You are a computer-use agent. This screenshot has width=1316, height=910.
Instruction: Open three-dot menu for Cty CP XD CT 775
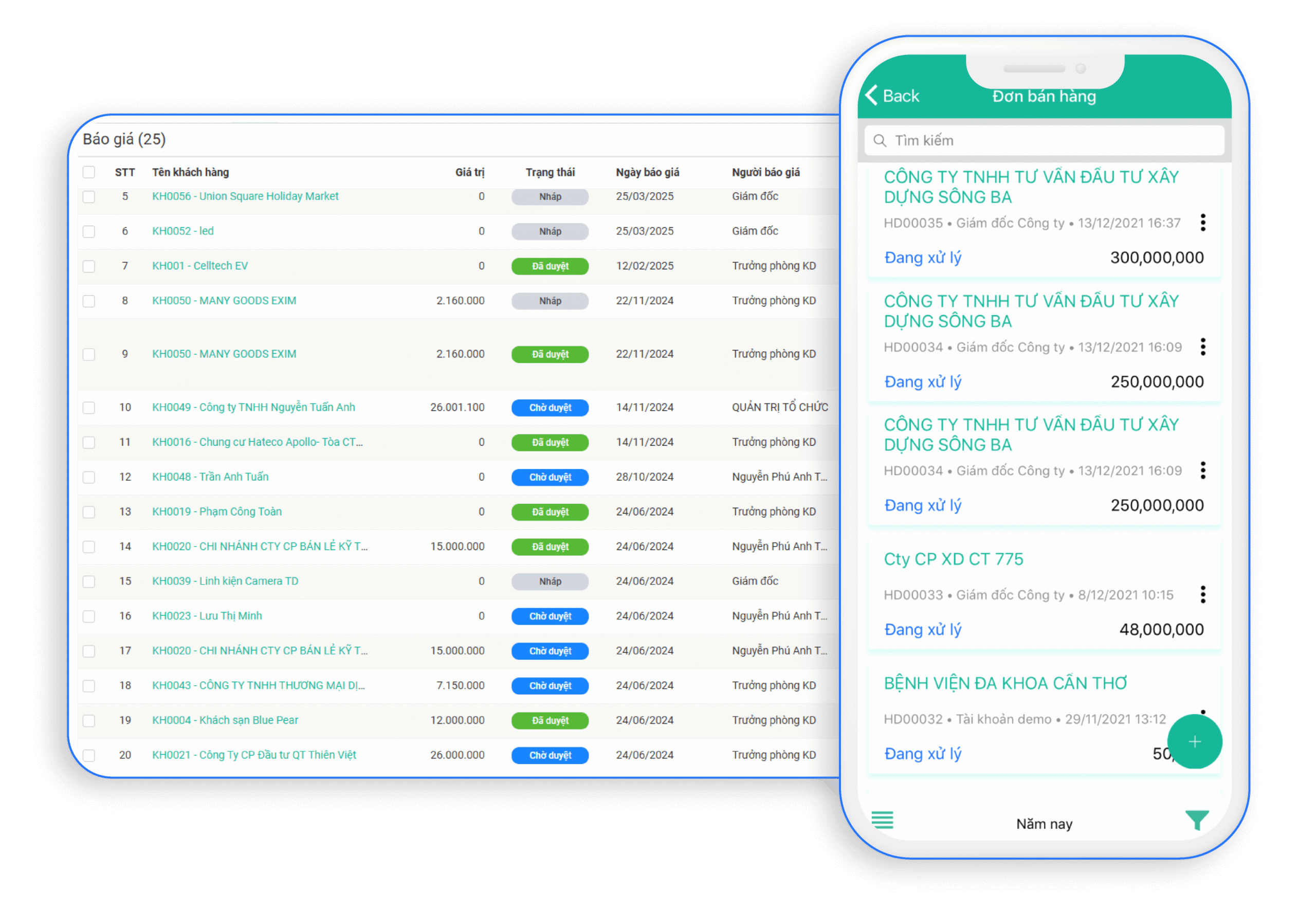[x=1202, y=595]
